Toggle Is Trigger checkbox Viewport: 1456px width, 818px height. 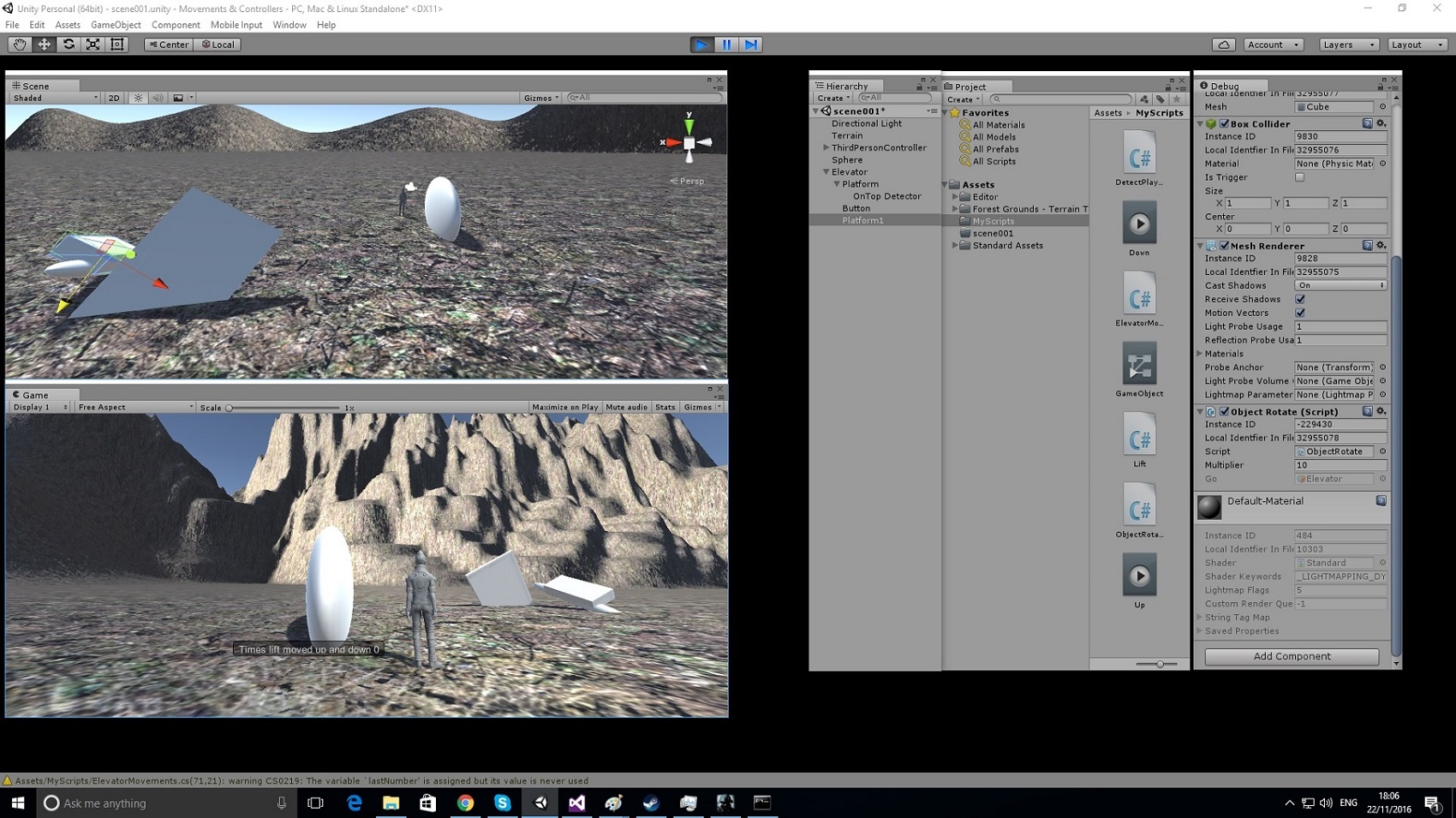coord(1299,177)
